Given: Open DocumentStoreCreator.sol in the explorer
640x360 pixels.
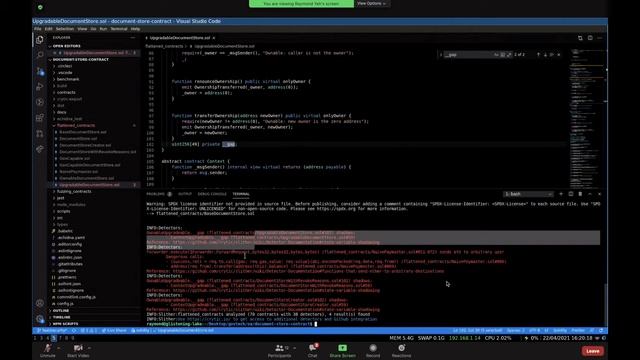Looking at the screenshot, I should pos(85,145).
